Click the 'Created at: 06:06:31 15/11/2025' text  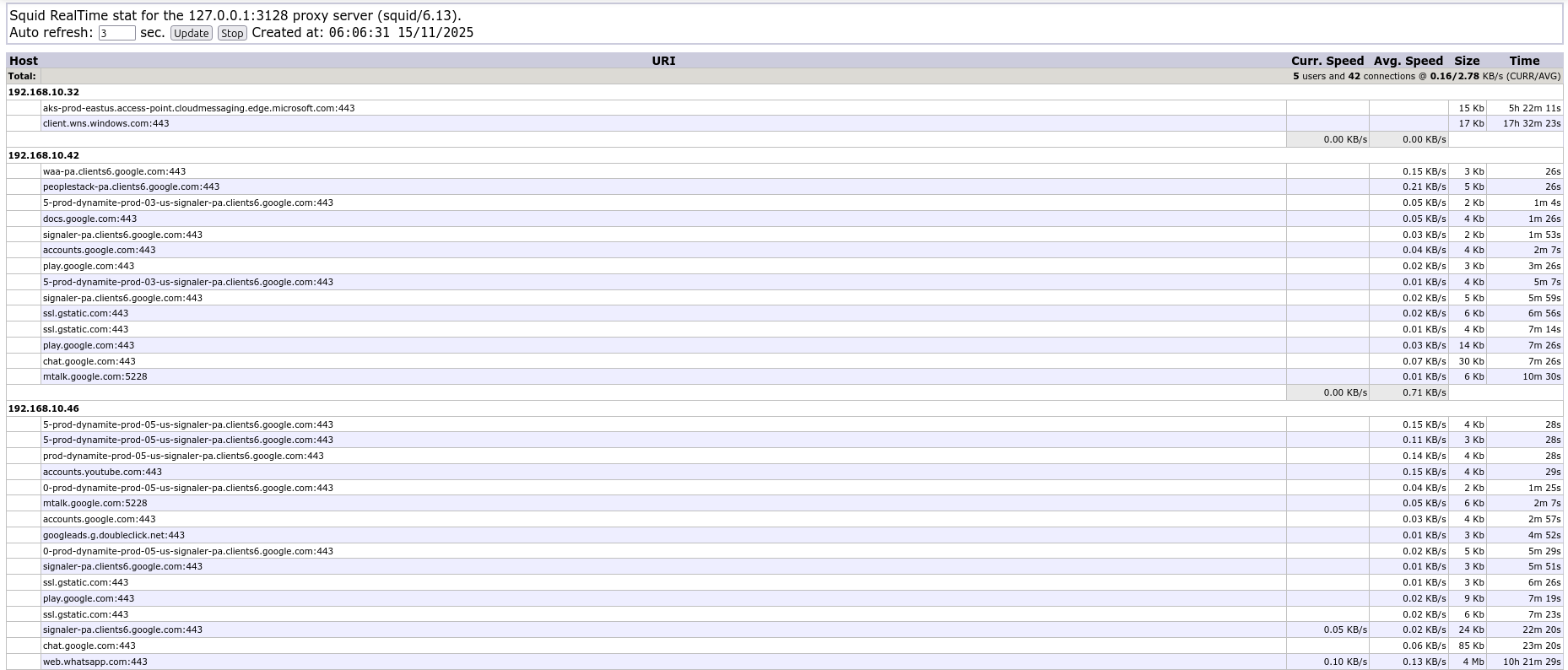[363, 33]
